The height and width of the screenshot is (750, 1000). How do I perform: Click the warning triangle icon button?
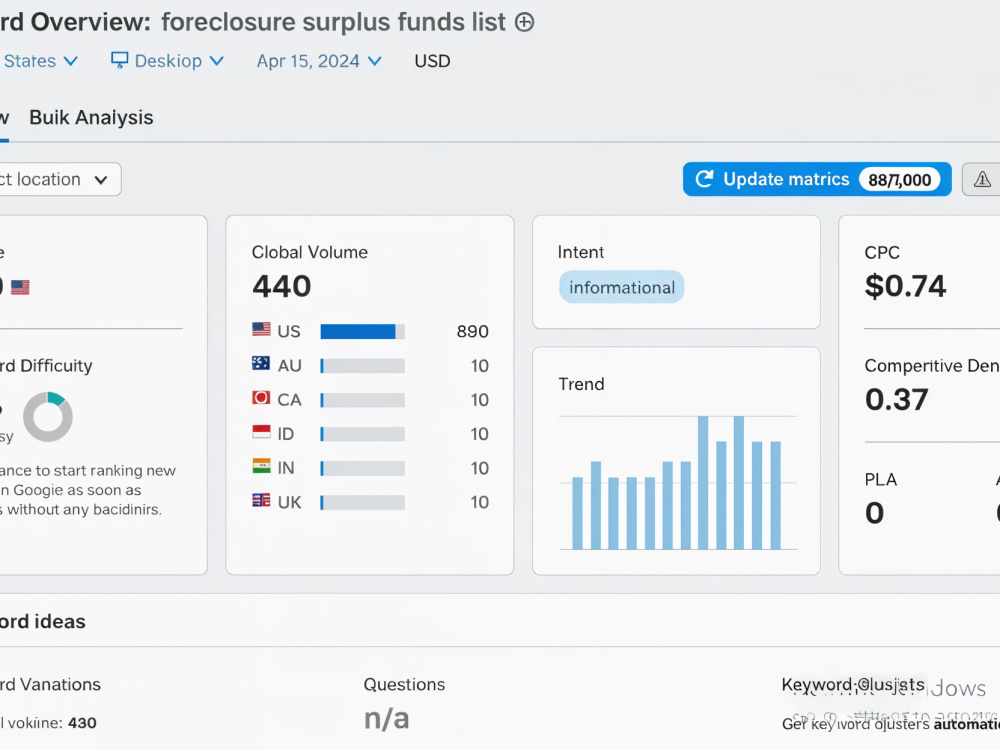[982, 179]
